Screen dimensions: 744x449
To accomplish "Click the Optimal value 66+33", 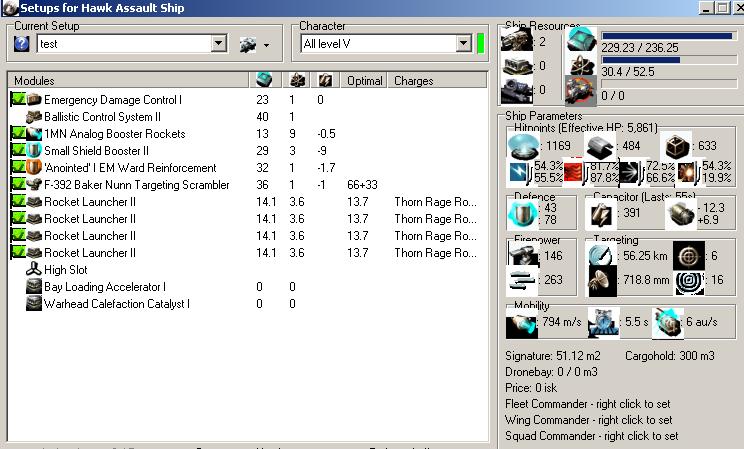I will pos(362,185).
